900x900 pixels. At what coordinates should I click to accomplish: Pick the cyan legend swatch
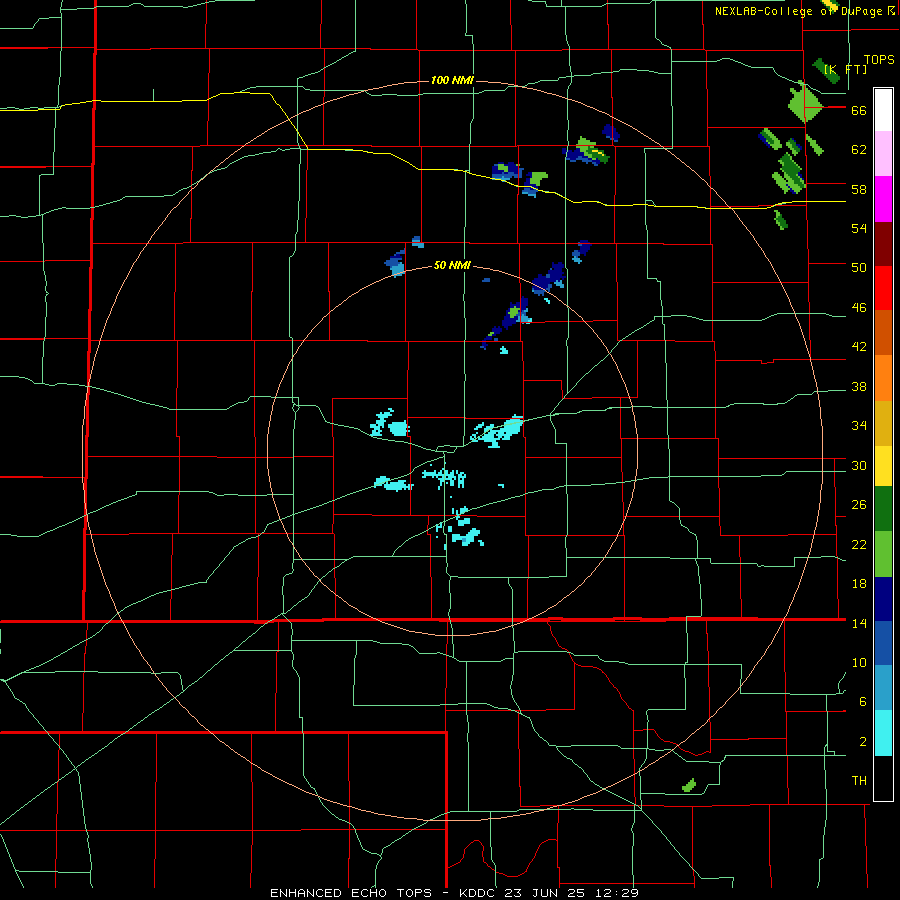pyautogui.click(x=883, y=733)
